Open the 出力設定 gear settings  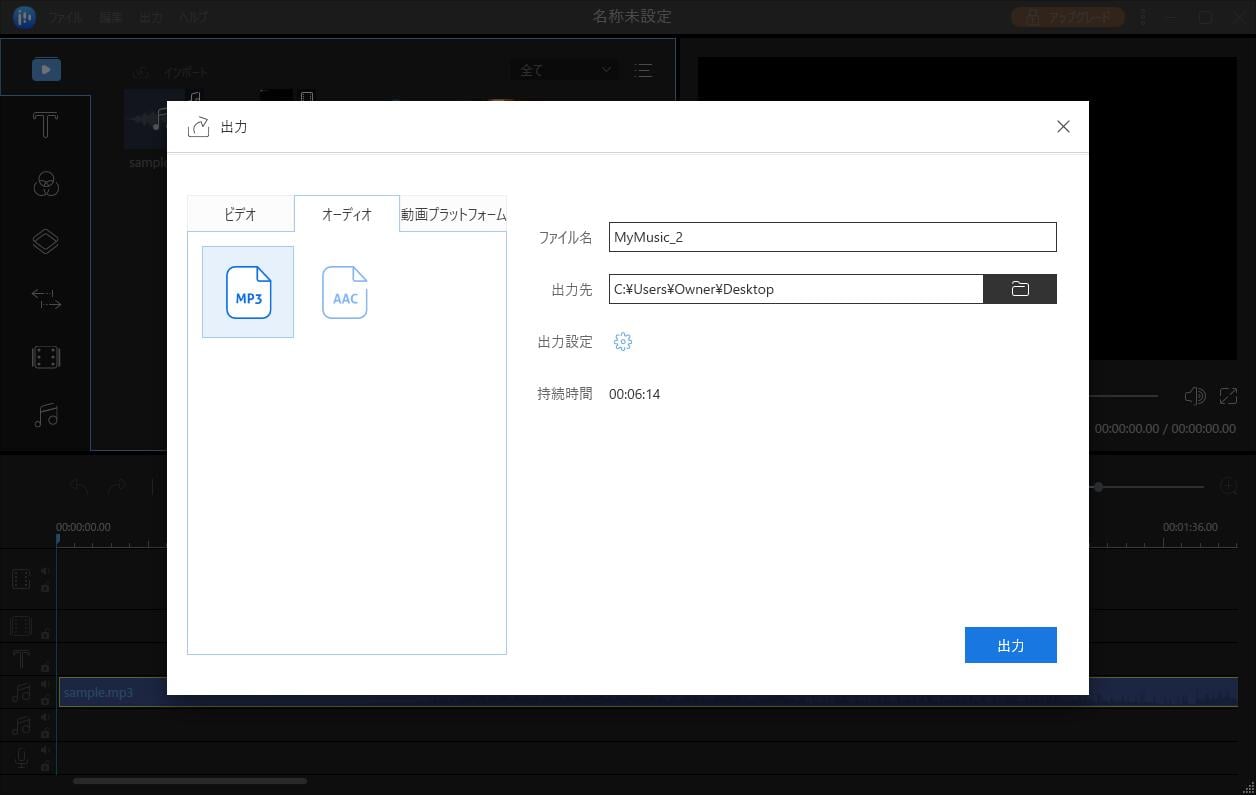coord(622,342)
